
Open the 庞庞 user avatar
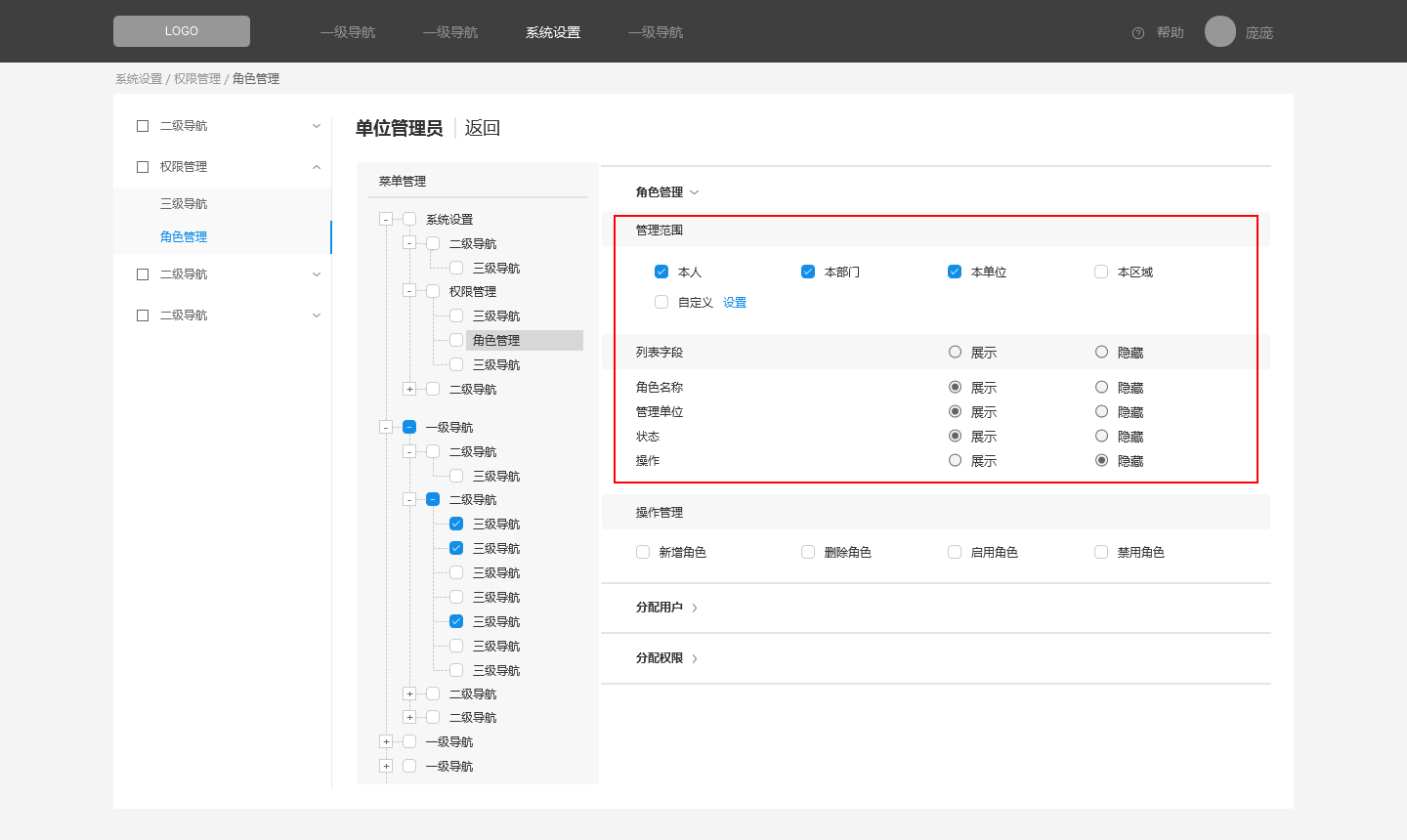click(x=1220, y=31)
